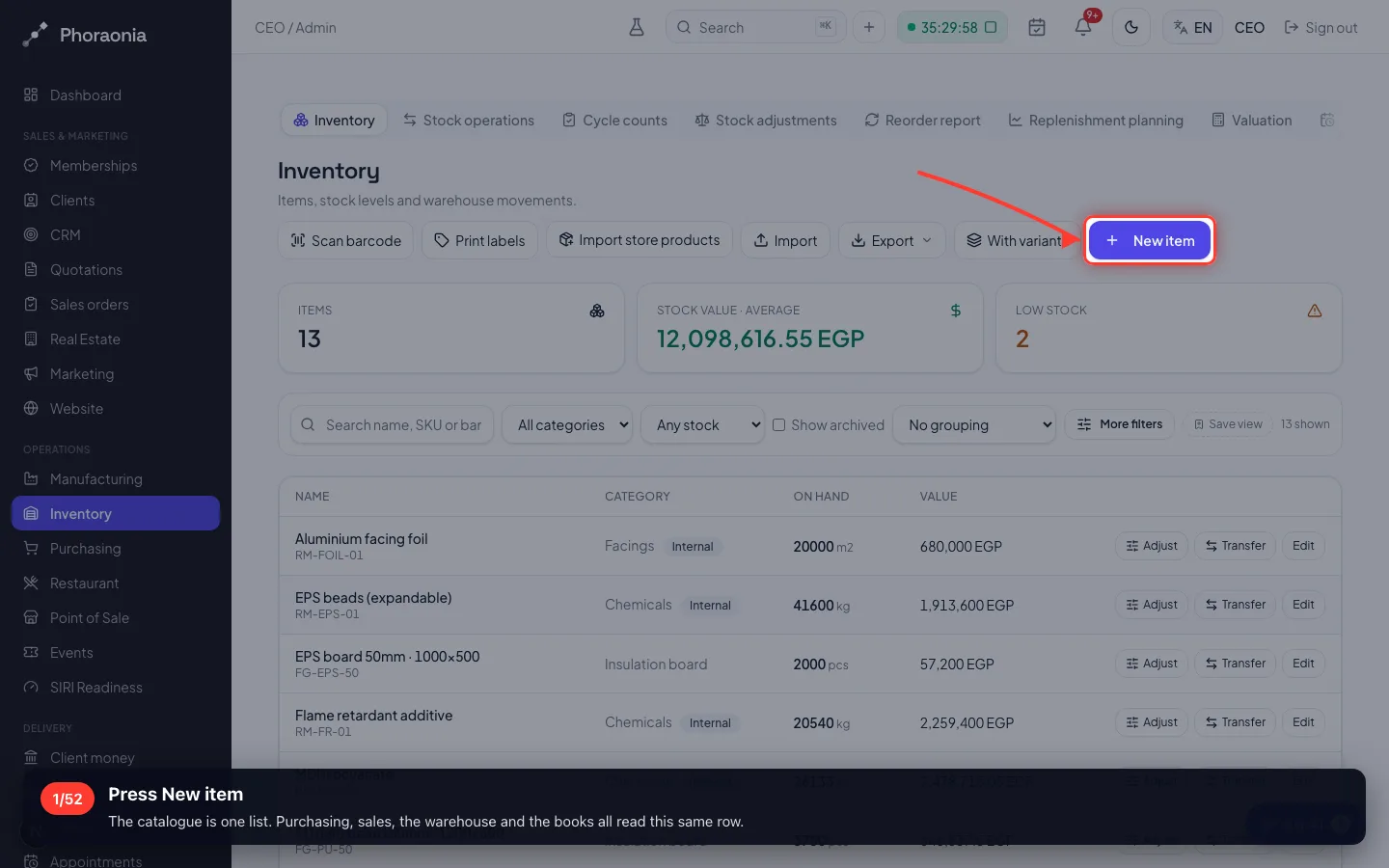Click Scan barcode button

pyautogui.click(x=345, y=240)
